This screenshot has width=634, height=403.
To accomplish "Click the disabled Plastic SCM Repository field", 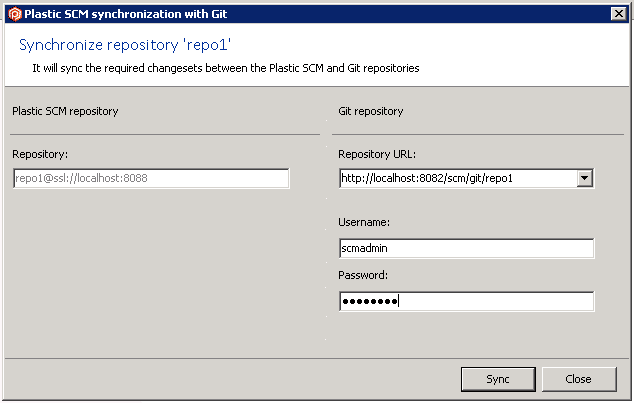I will [x=151, y=178].
